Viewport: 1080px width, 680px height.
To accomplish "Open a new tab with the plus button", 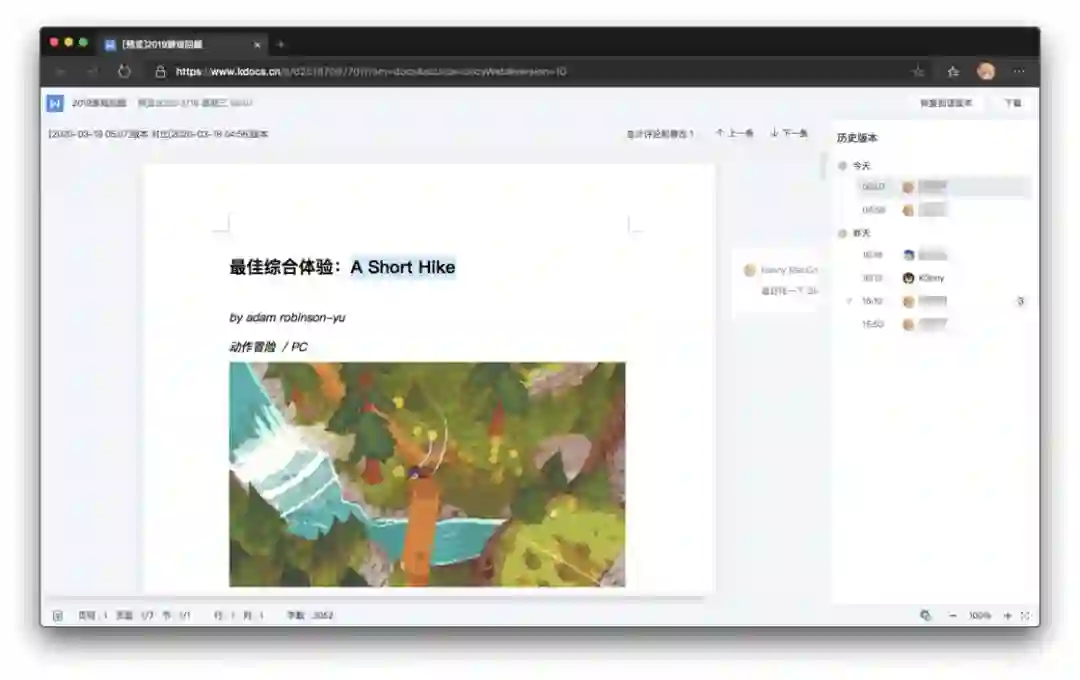I will click(x=280, y=44).
